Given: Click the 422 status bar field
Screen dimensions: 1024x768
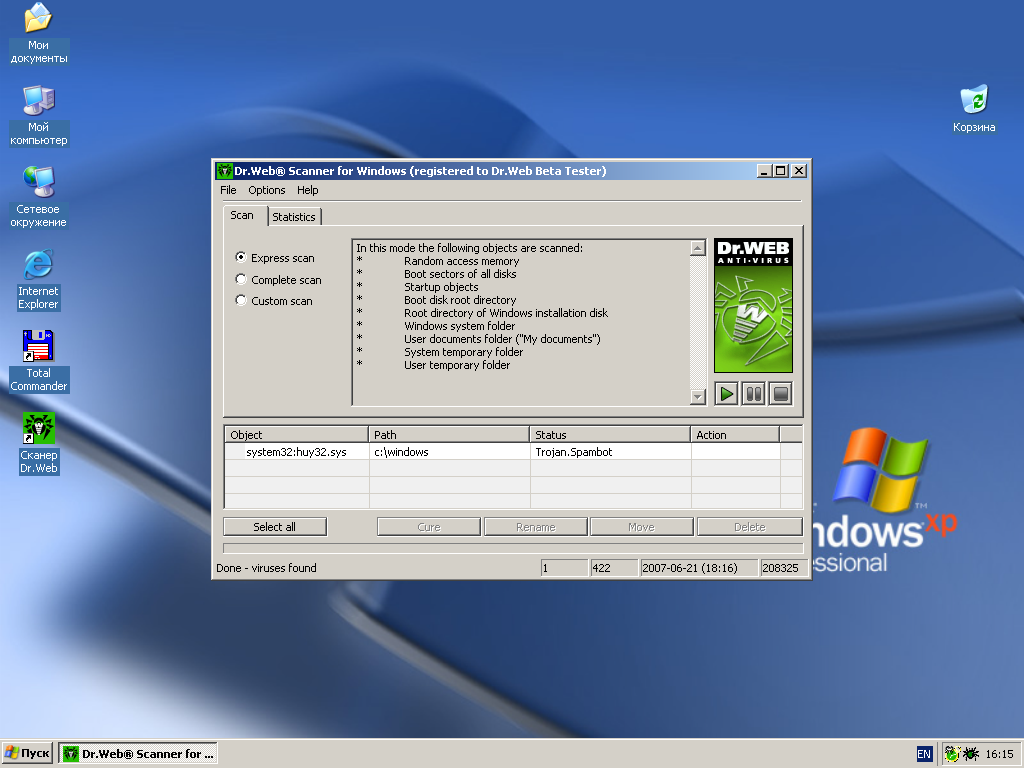Looking at the screenshot, I should click(614, 568).
